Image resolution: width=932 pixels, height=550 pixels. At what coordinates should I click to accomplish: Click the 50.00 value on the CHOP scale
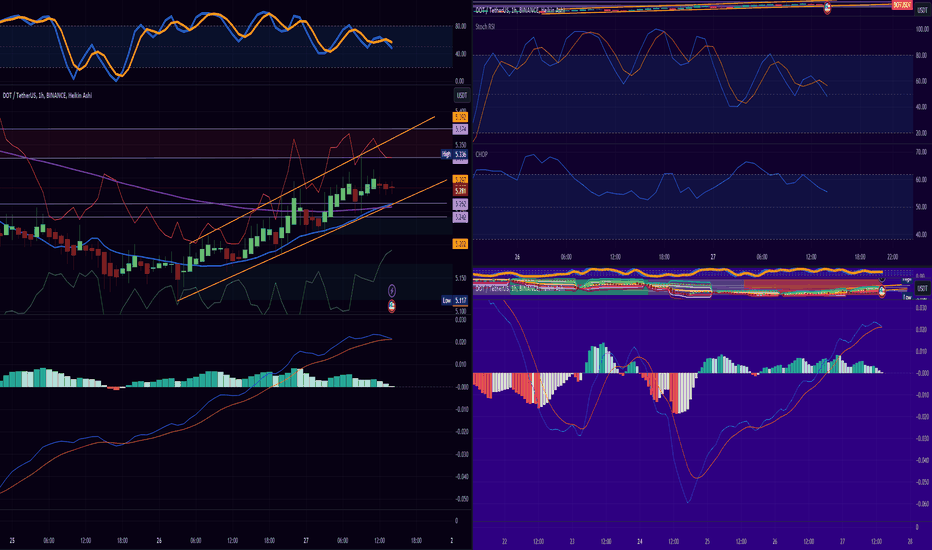click(922, 207)
